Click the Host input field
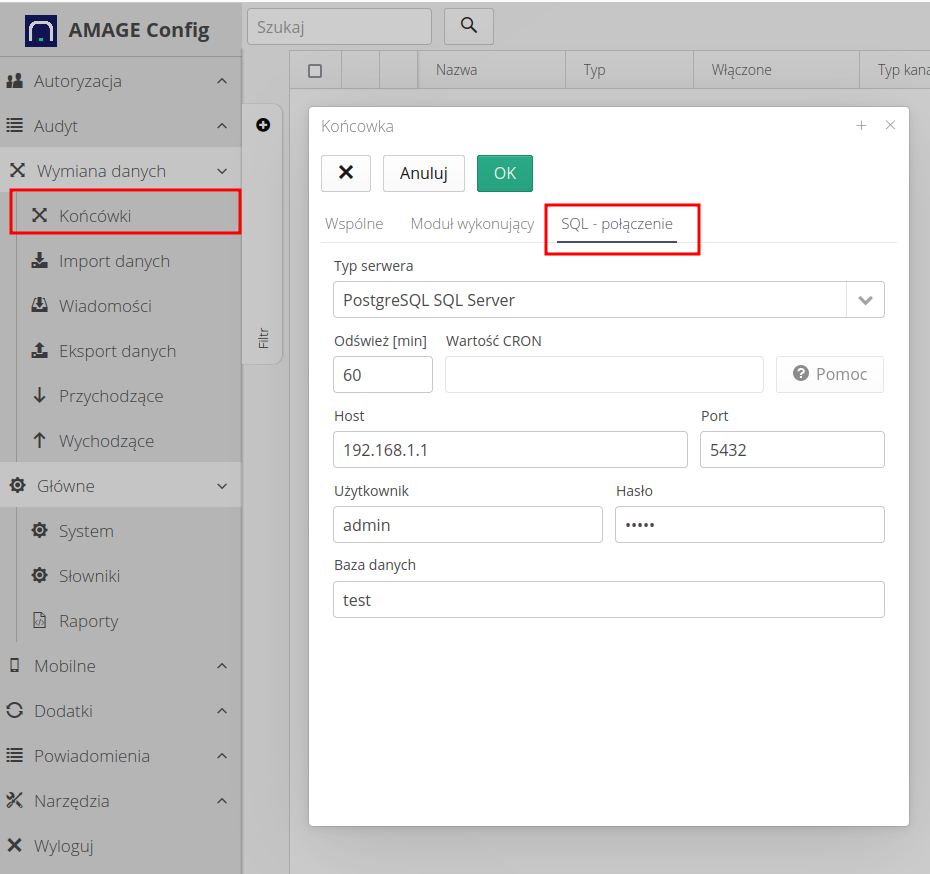This screenshot has height=874, width=930. pyautogui.click(x=510, y=450)
